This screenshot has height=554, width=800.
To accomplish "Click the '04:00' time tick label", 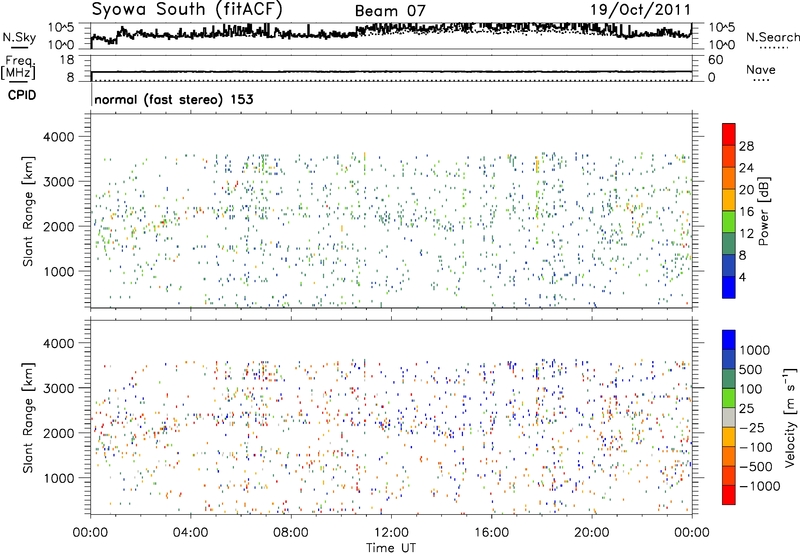I will coord(190,533).
